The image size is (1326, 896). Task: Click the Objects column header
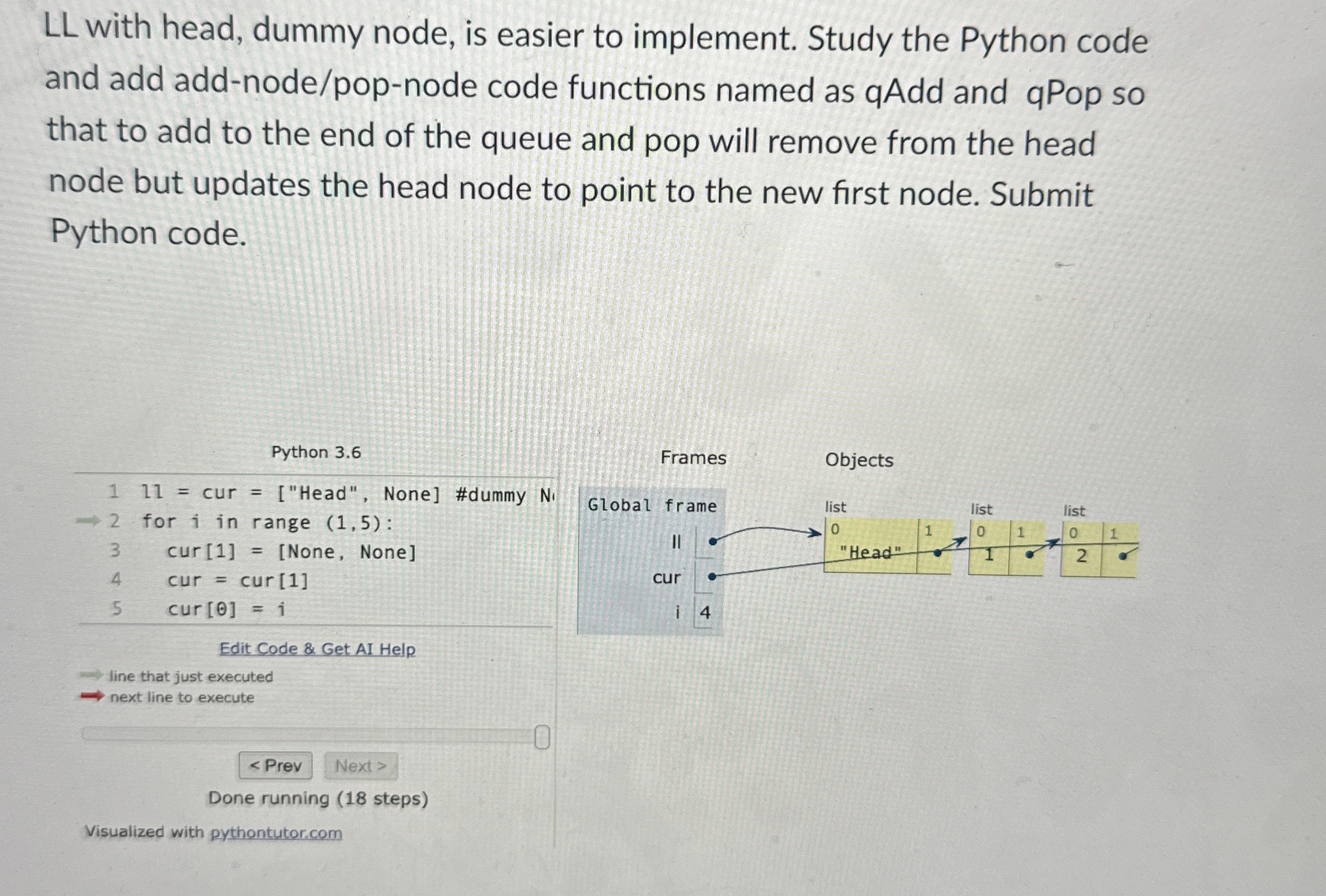tap(860, 460)
